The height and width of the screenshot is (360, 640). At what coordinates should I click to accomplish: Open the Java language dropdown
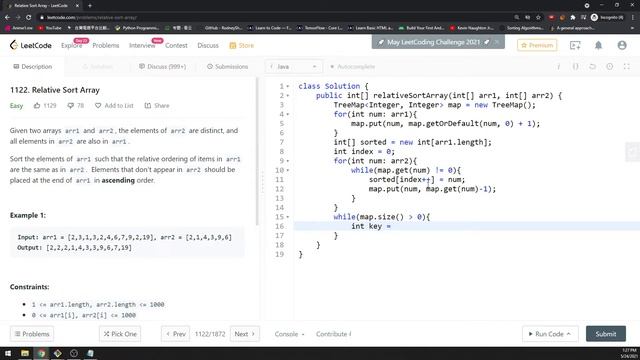(294, 67)
